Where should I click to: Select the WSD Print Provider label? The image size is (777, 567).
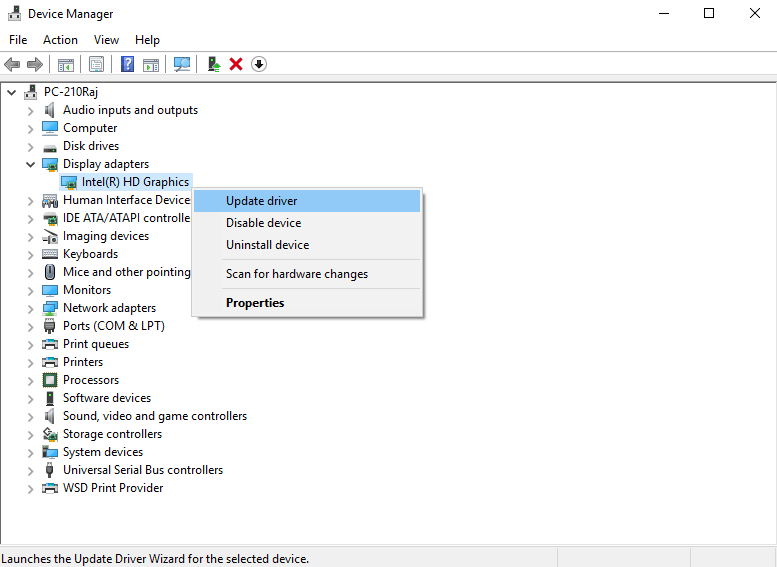113,488
